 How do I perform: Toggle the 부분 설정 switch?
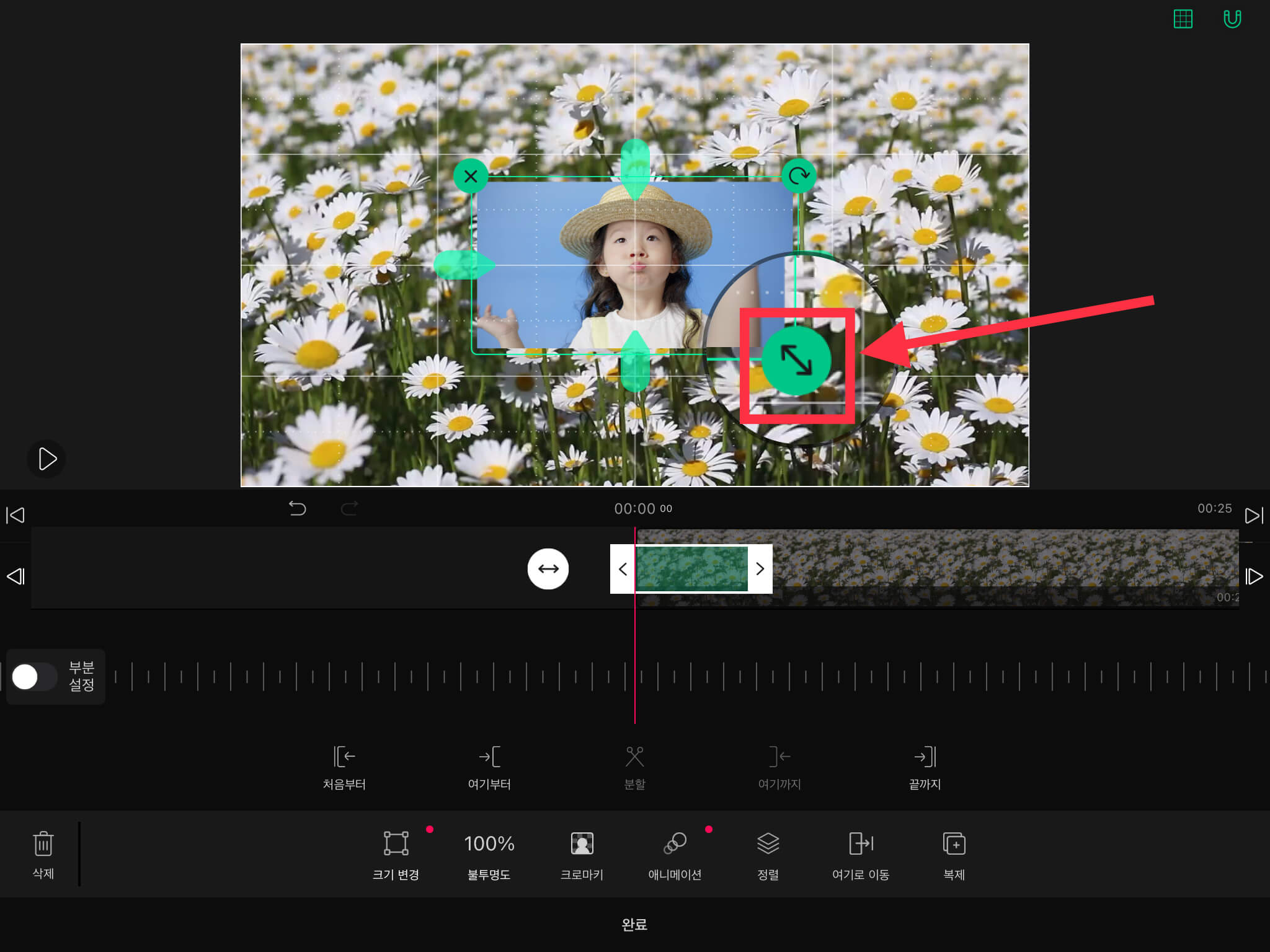(x=34, y=676)
